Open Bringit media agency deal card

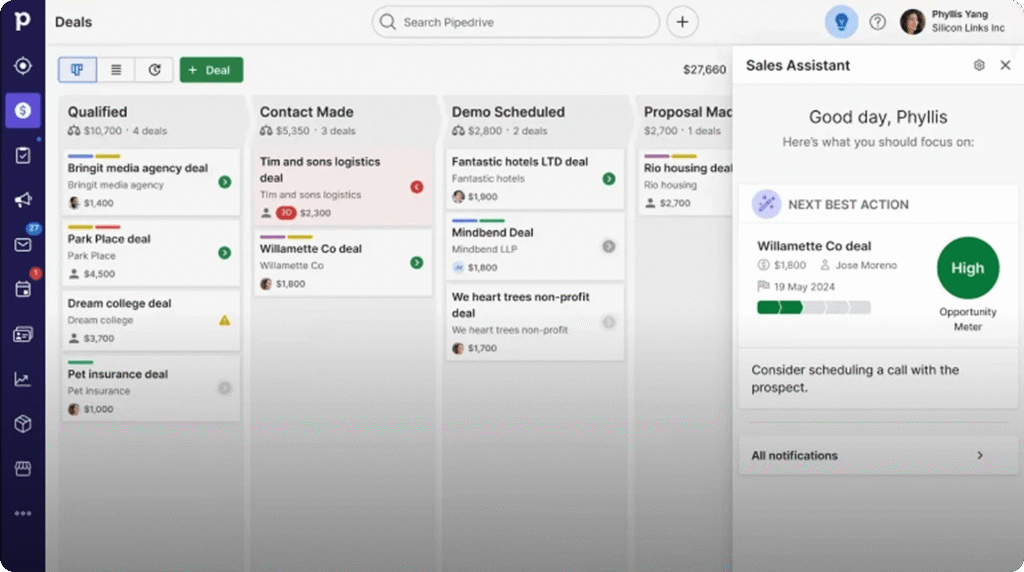[151, 182]
